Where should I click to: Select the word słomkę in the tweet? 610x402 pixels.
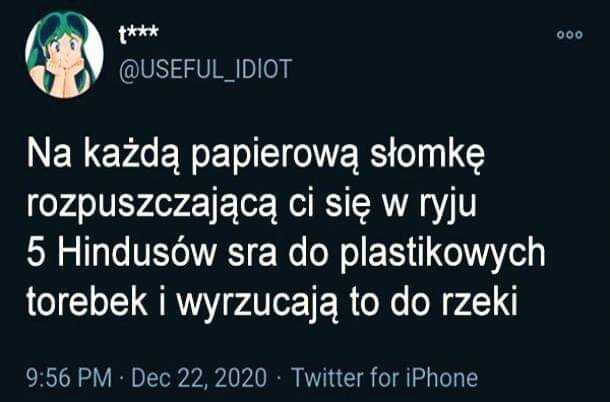click(428, 155)
